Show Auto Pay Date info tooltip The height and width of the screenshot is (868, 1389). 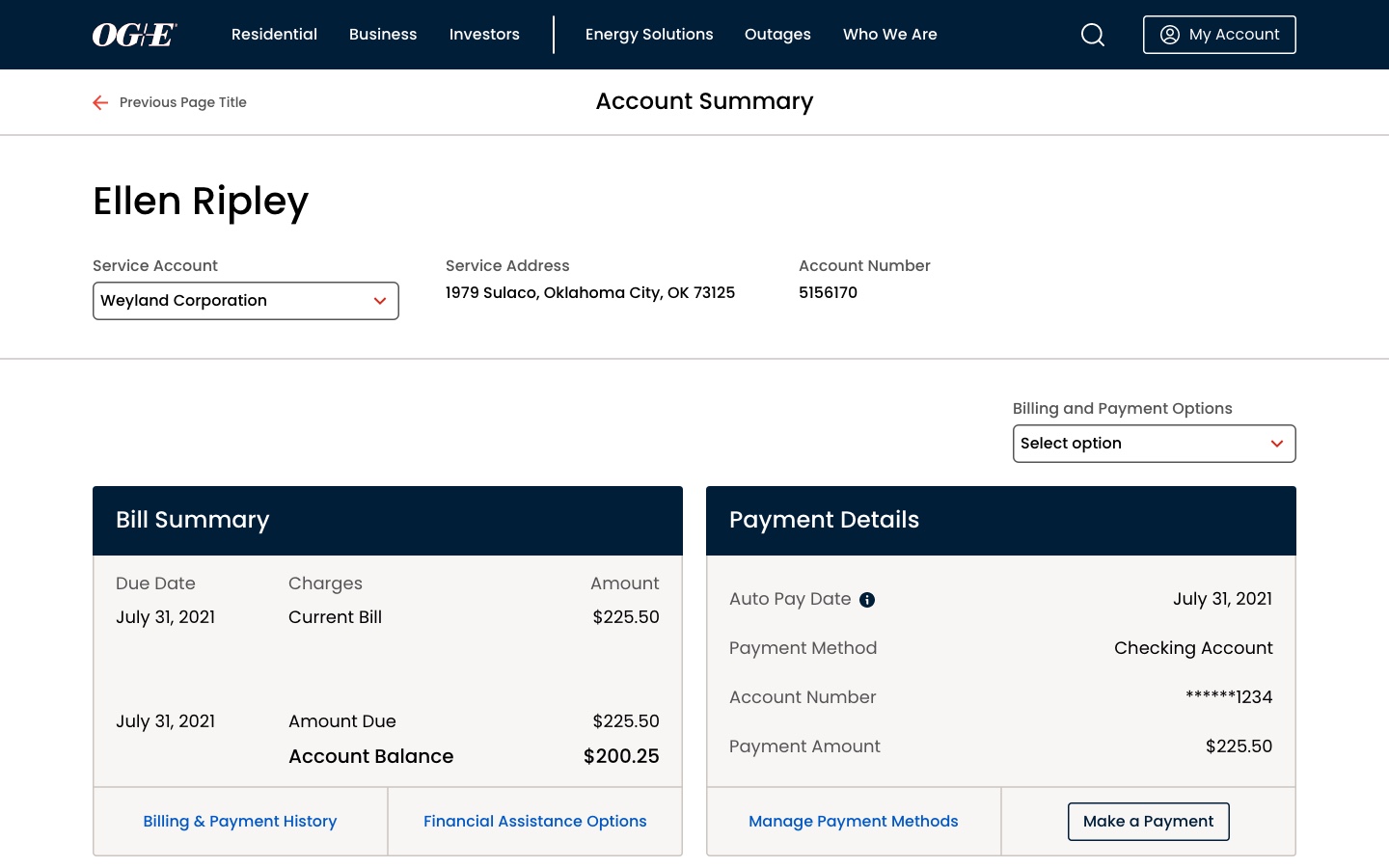pos(867,600)
